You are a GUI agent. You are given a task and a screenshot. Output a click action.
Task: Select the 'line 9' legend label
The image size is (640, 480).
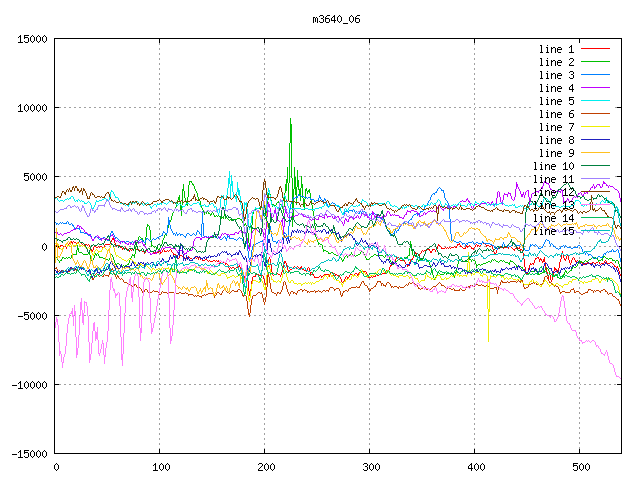click(x=556, y=153)
